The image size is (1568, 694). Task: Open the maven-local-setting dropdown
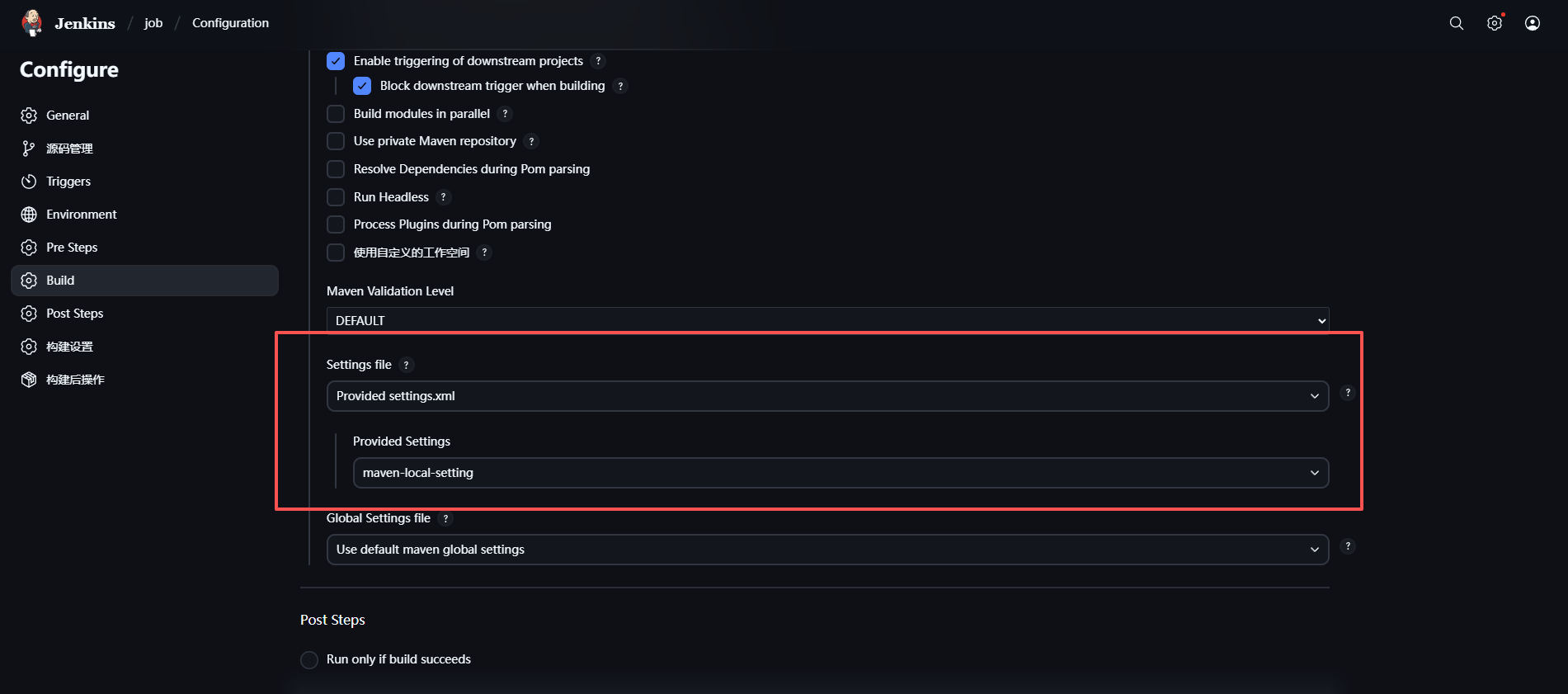click(x=841, y=473)
